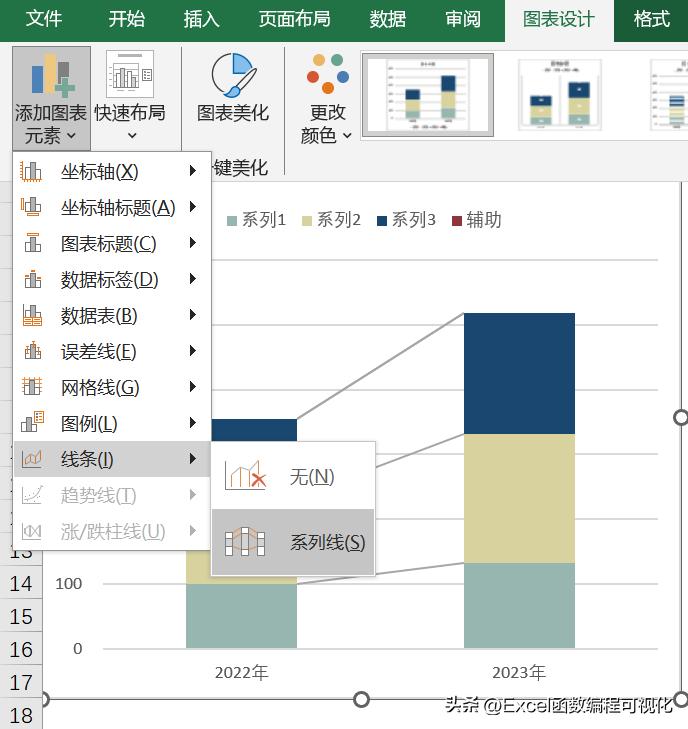
Task: Expand the 坐标轴标题(A) submenu arrow
Action: pyautogui.click(x=192, y=206)
